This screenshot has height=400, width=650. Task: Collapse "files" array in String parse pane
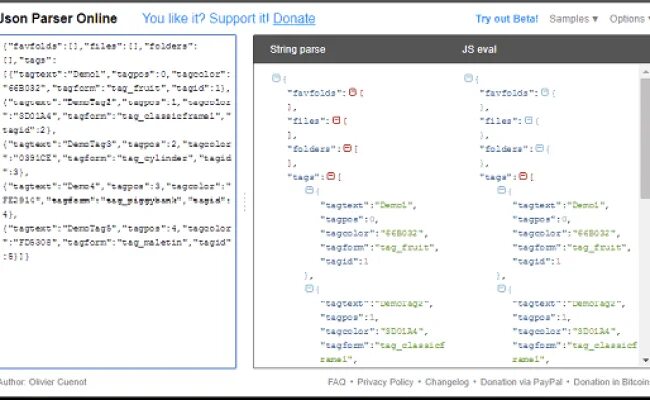335,120
